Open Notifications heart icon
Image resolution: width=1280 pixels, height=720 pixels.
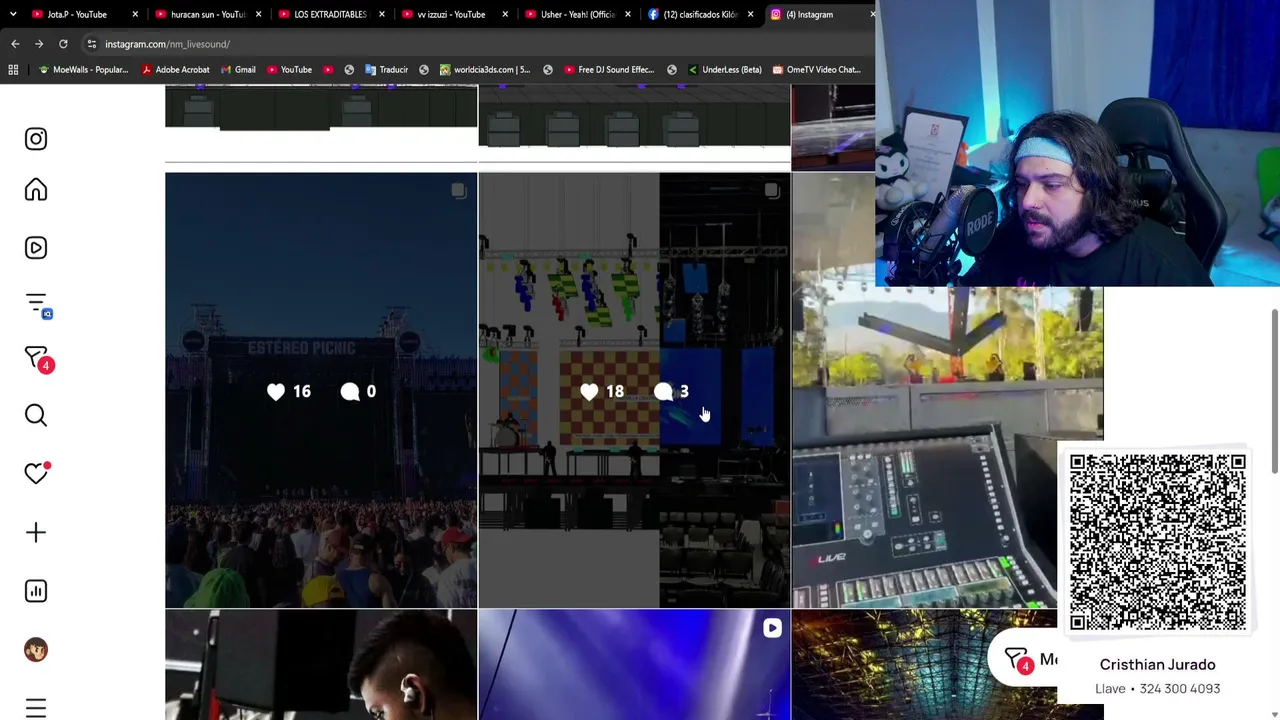coord(37,472)
